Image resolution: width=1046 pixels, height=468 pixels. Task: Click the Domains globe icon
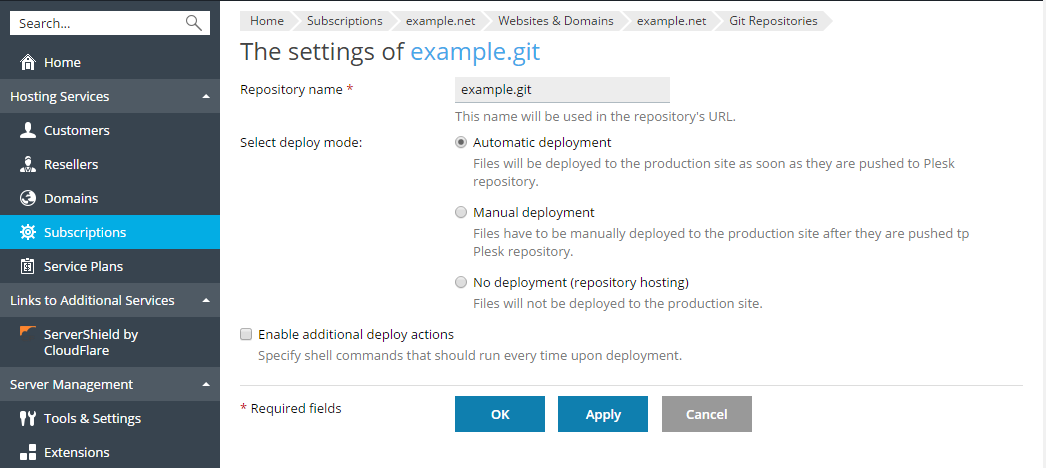point(28,198)
